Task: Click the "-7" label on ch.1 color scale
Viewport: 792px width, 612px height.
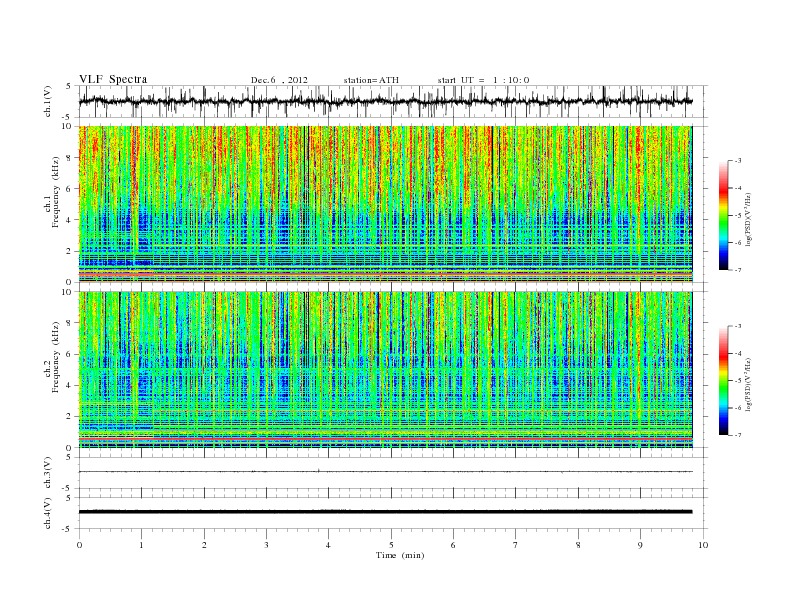Action: [737, 270]
